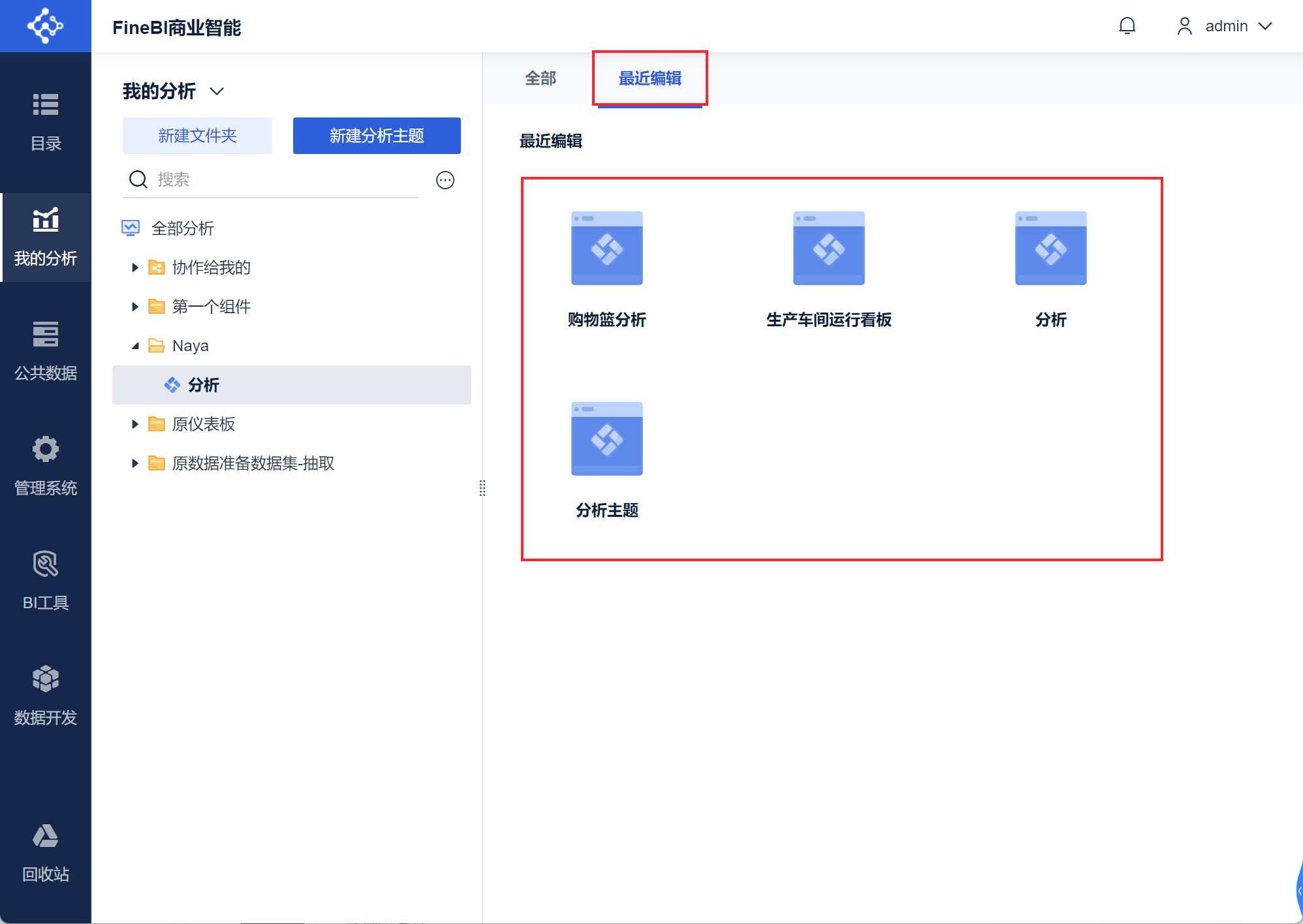
Task: Open the 生产车间运行看板 thumbnail
Action: click(828, 248)
